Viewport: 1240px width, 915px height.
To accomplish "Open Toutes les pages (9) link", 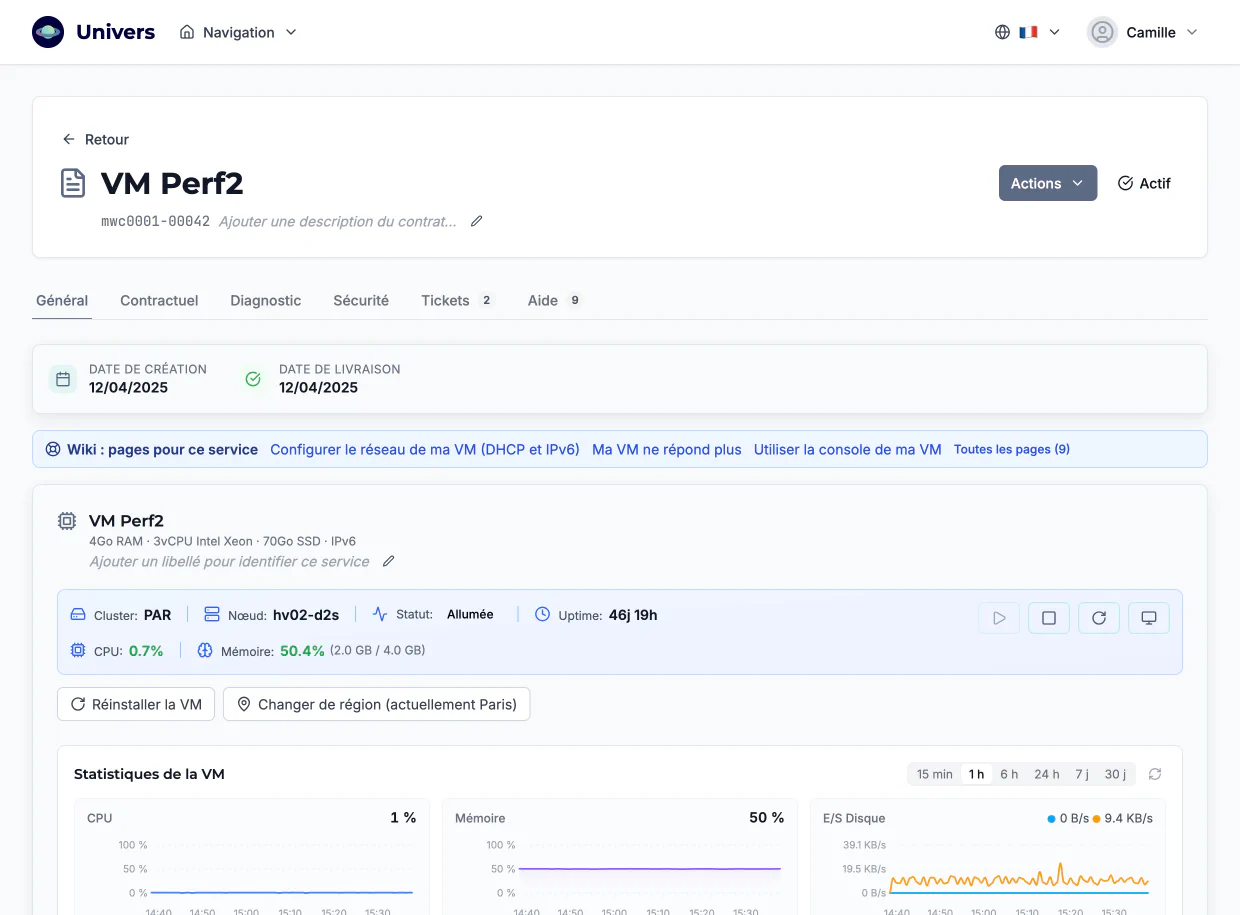I will [1012, 450].
